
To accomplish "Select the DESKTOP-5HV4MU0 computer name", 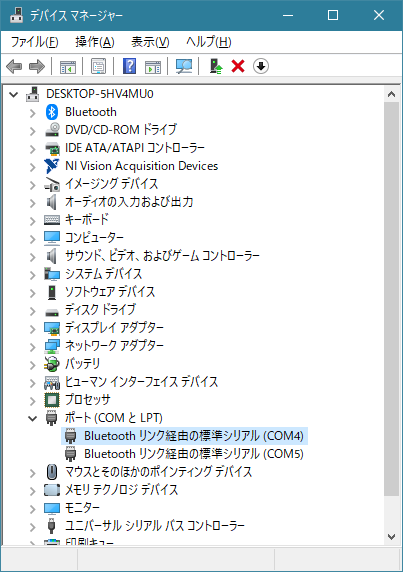I will click(100, 94).
